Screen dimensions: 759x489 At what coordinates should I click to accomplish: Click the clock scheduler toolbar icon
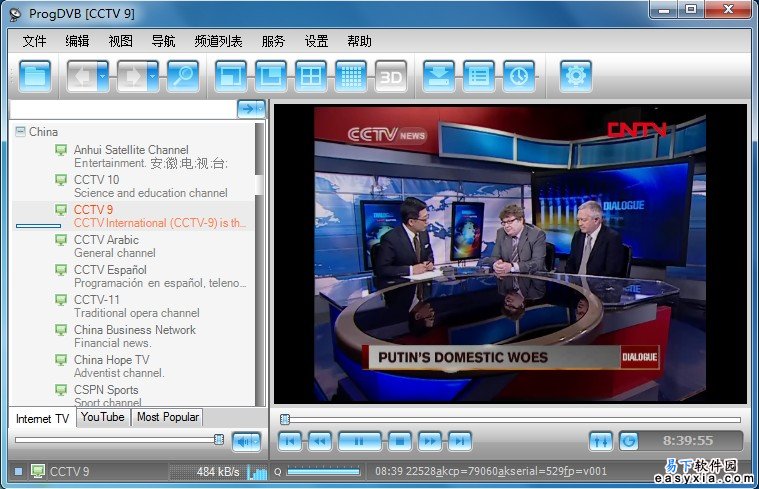pyautogui.click(x=518, y=76)
